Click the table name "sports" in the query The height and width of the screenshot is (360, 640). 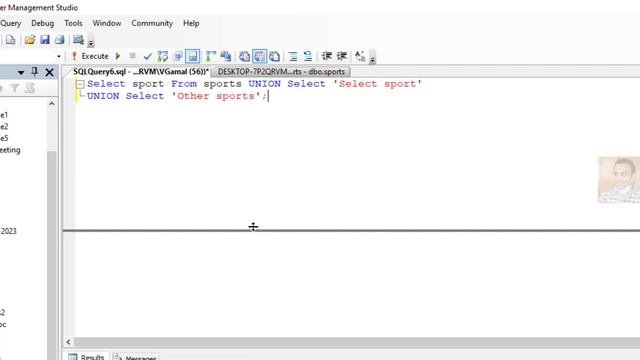point(222,84)
